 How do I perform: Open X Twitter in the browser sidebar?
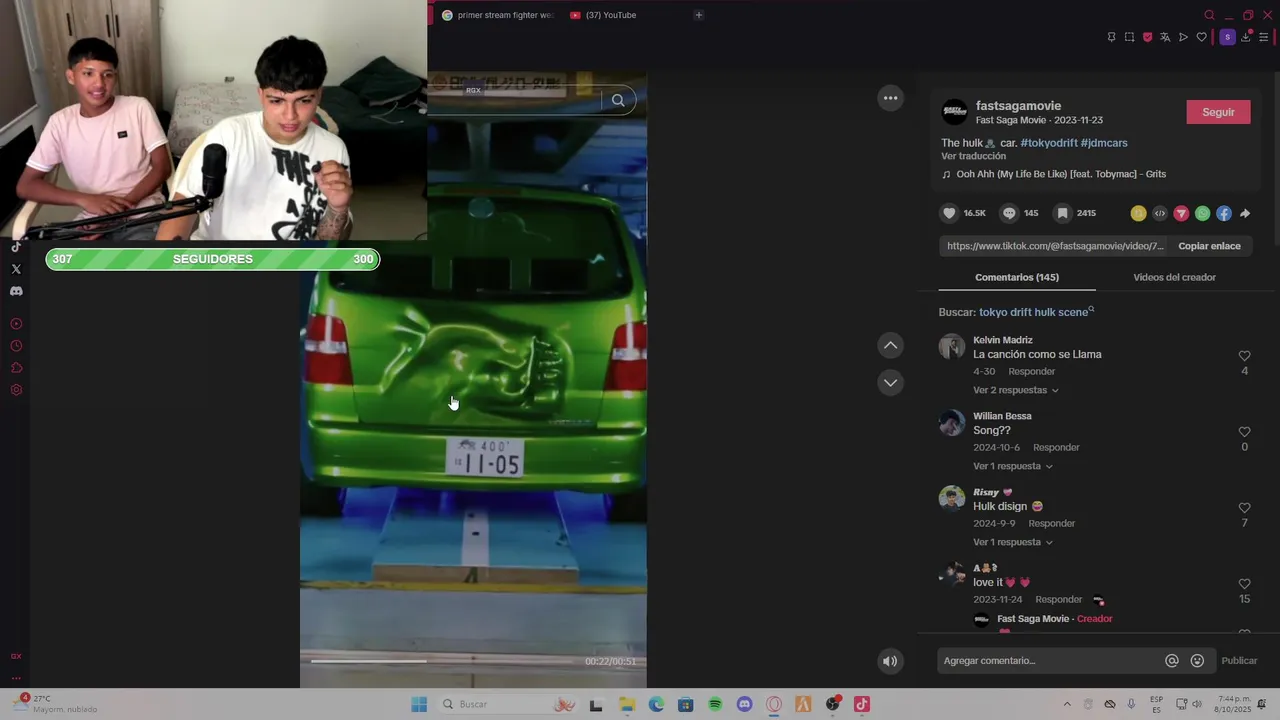[16, 269]
